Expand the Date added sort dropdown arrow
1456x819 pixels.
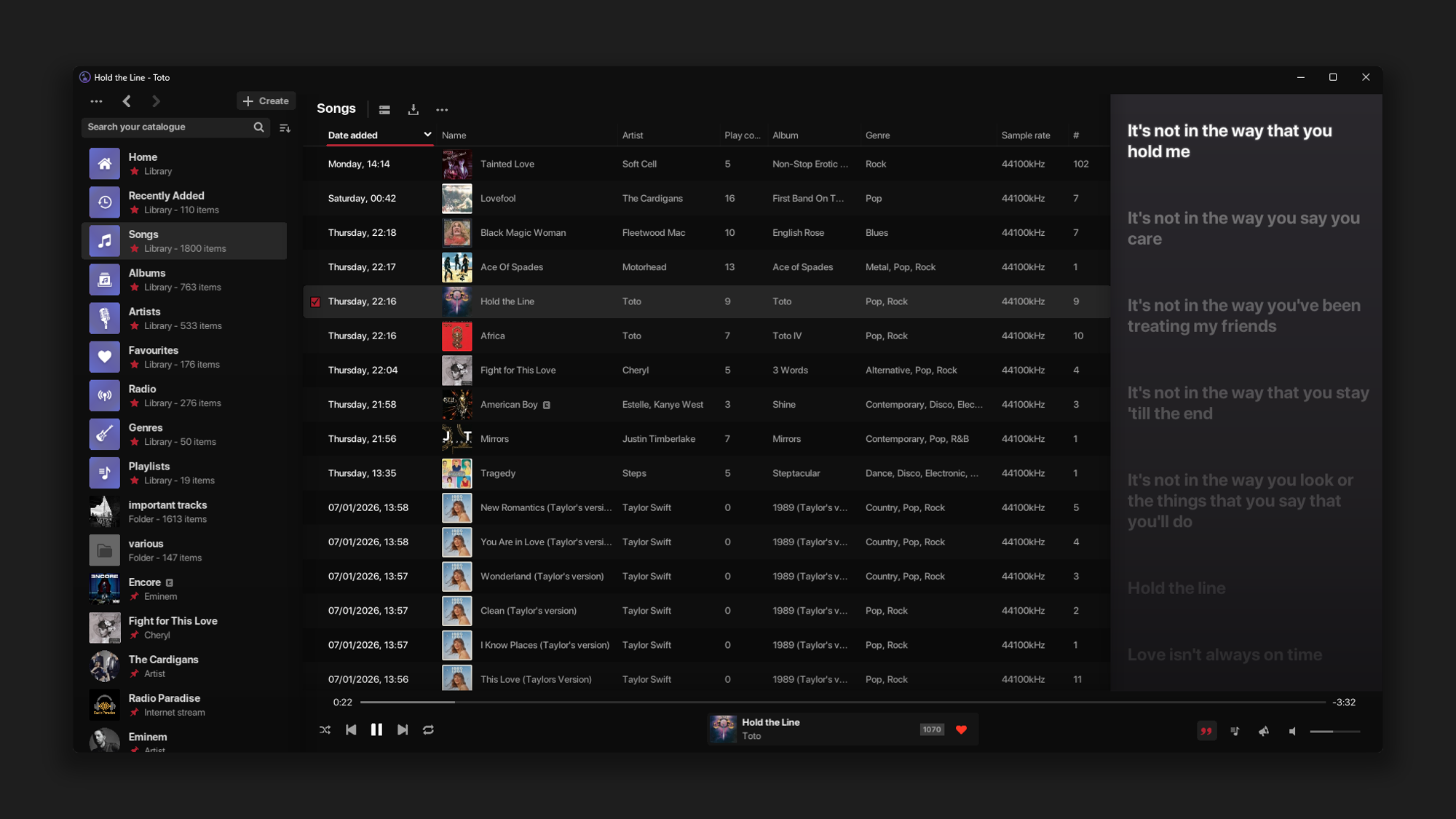tap(427, 135)
